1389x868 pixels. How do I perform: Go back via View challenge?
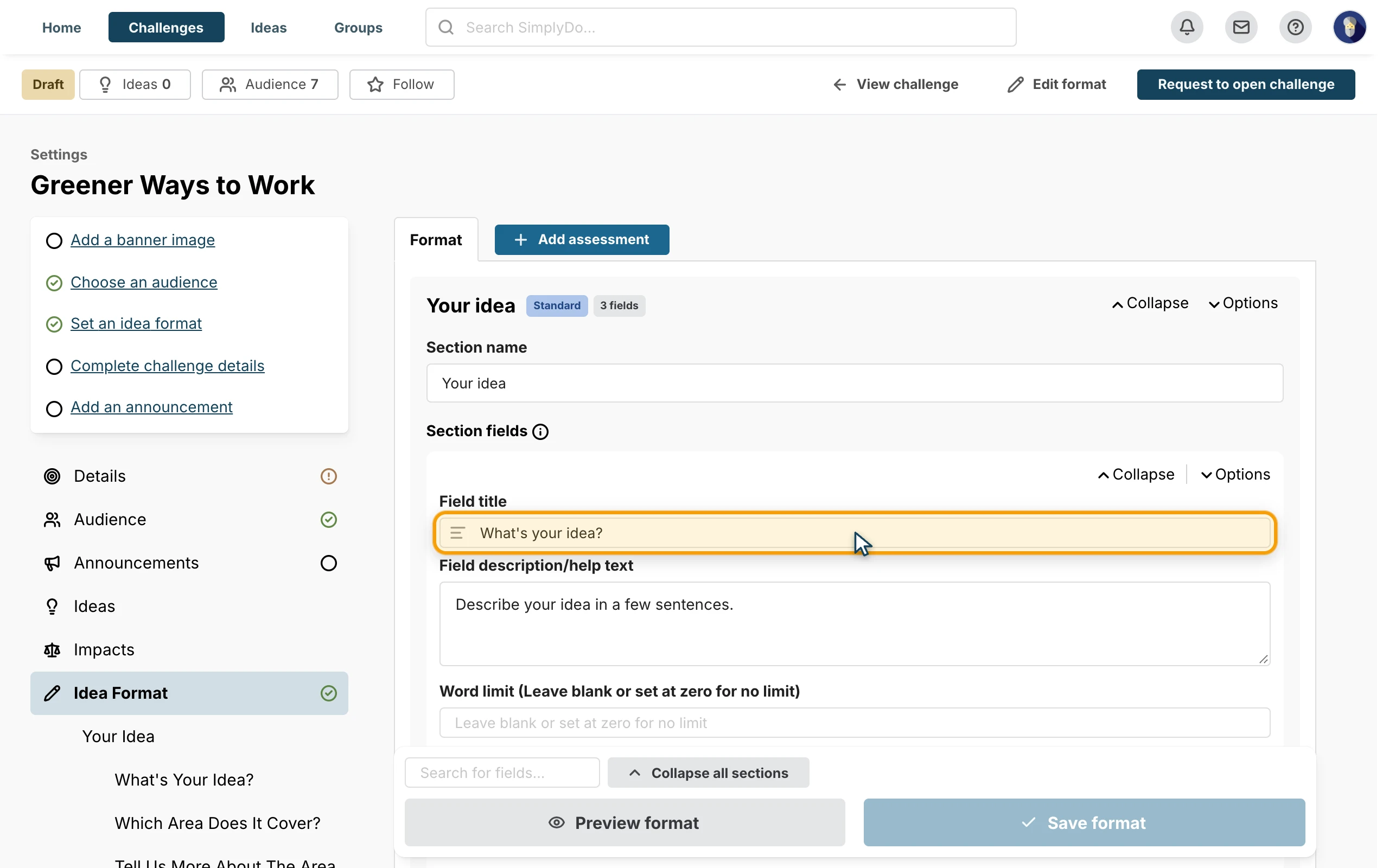895,85
